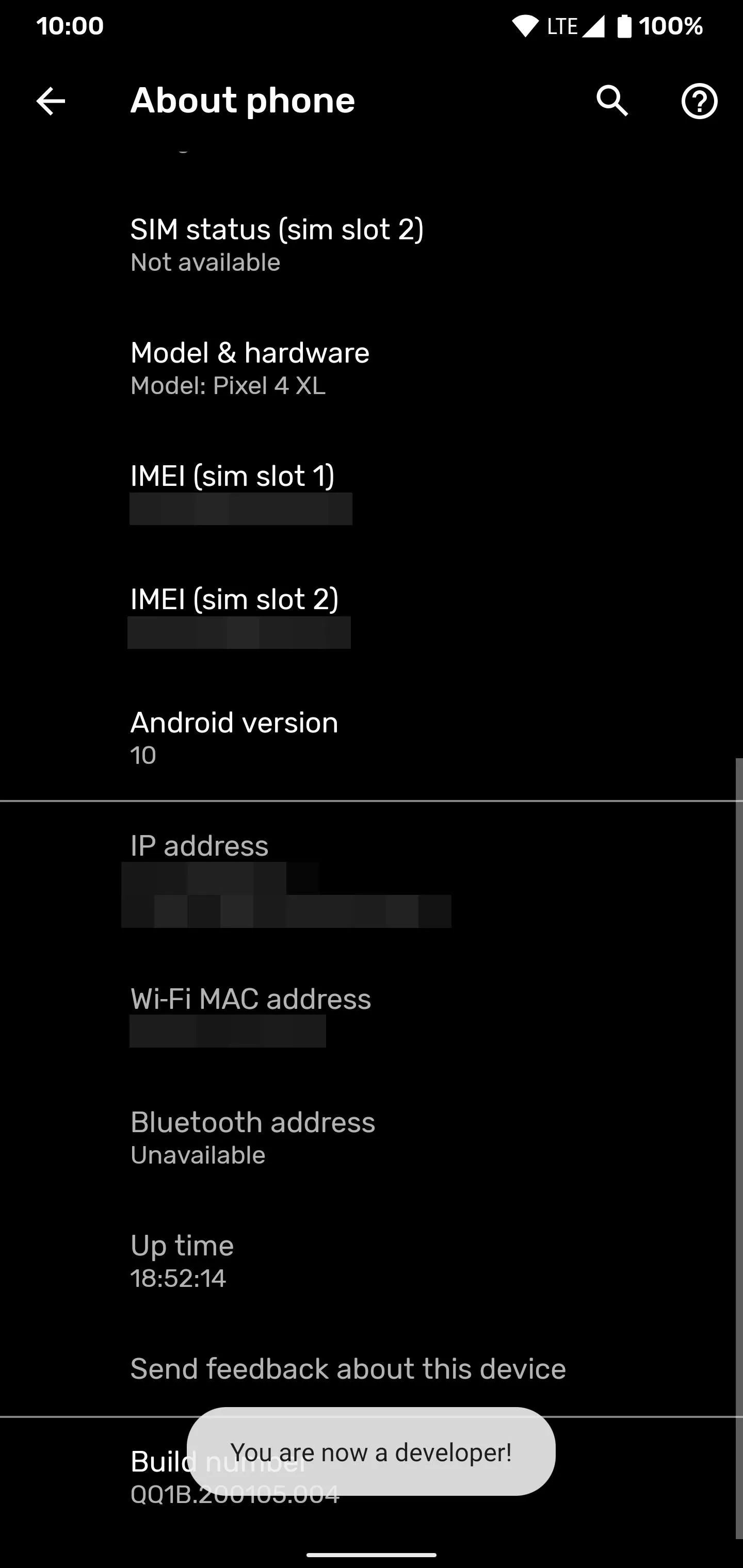
Task: Tap the Wi-Fi MAC address item
Action: [372, 1015]
